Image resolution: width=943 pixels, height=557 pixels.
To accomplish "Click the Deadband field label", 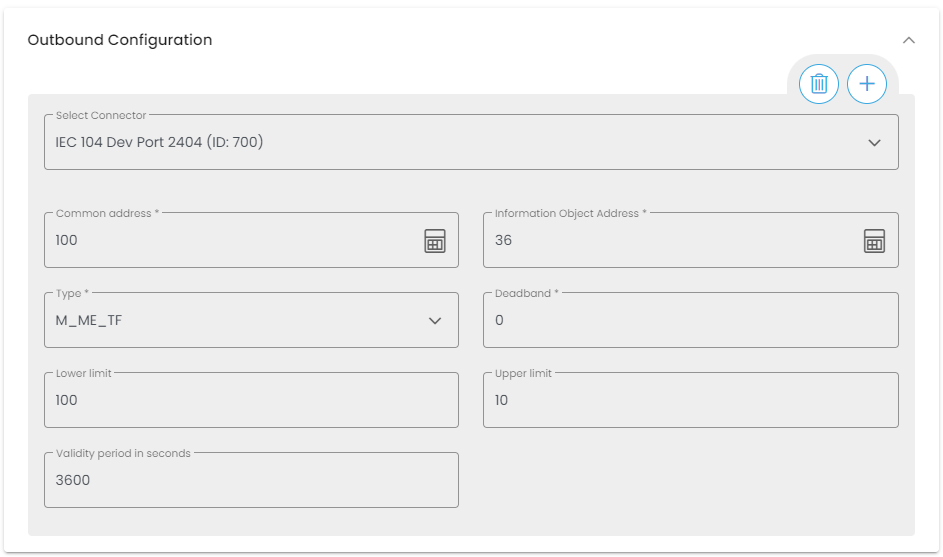I will [x=526, y=293].
